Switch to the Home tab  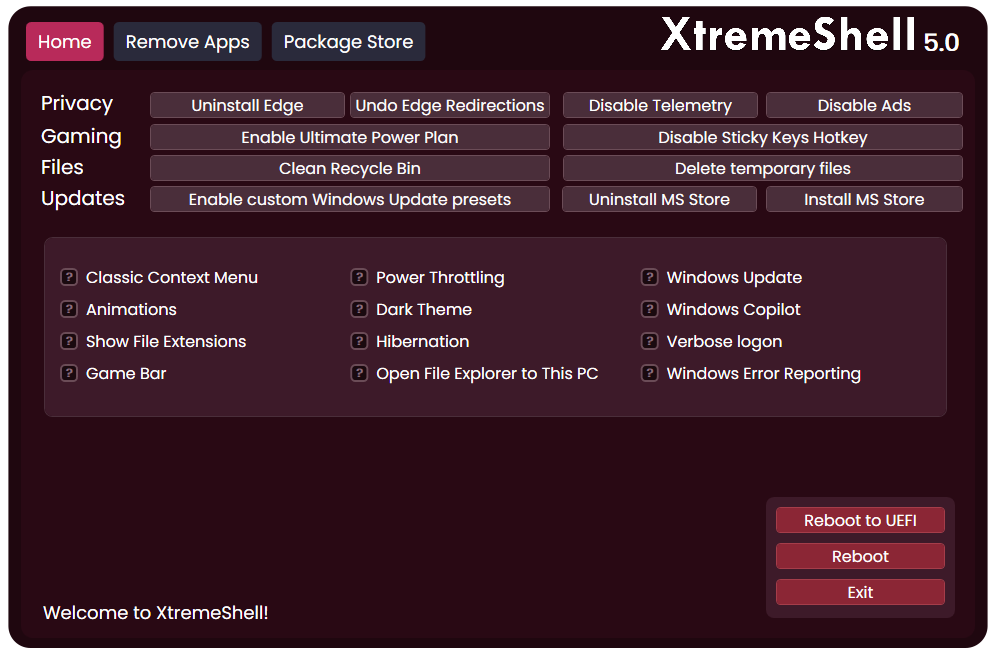(65, 41)
